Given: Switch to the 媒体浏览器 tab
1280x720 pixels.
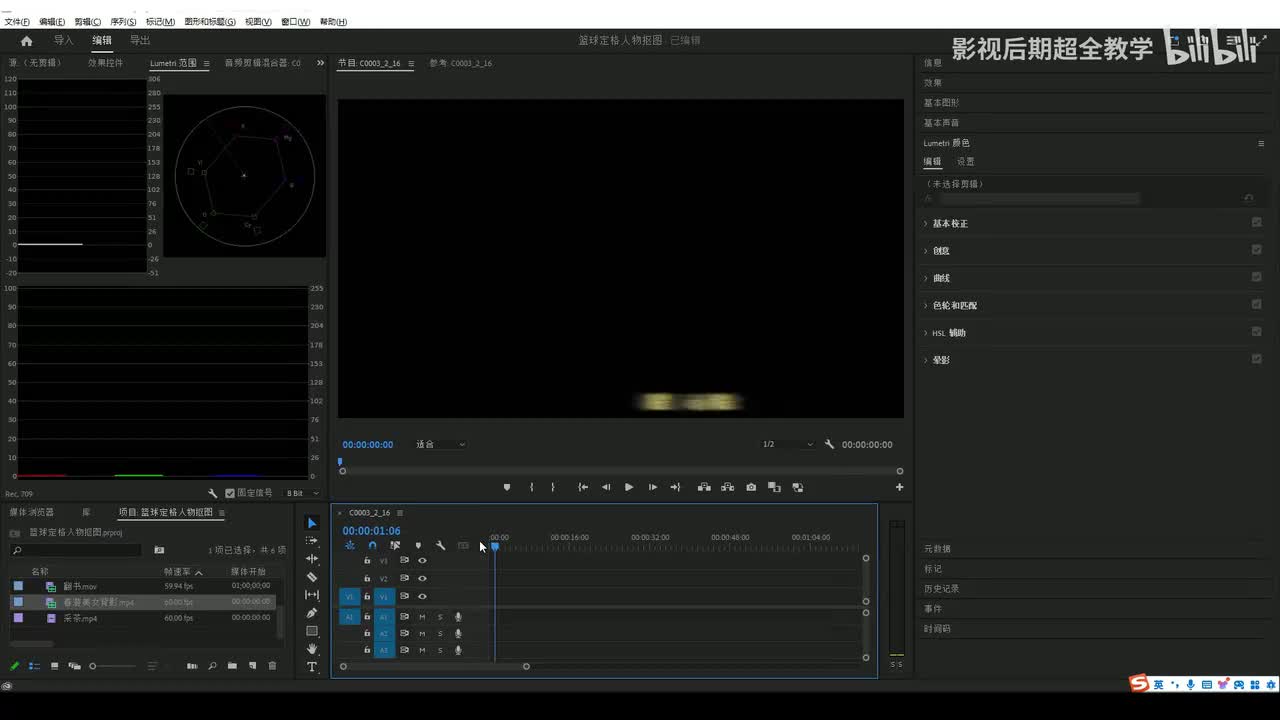Looking at the screenshot, I should tap(32, 512).
